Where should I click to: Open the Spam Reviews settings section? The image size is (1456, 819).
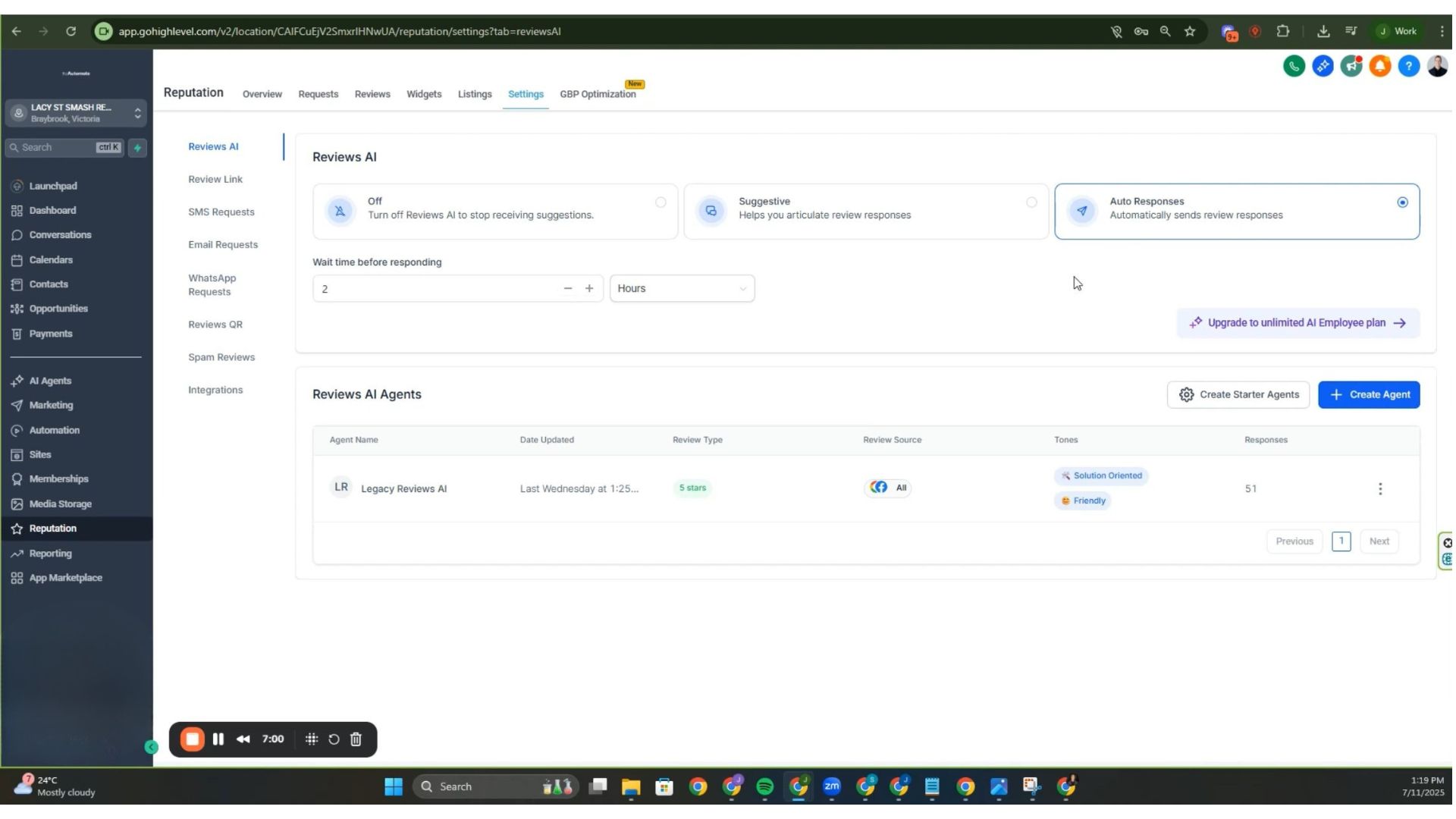click(x=221, y=357)
